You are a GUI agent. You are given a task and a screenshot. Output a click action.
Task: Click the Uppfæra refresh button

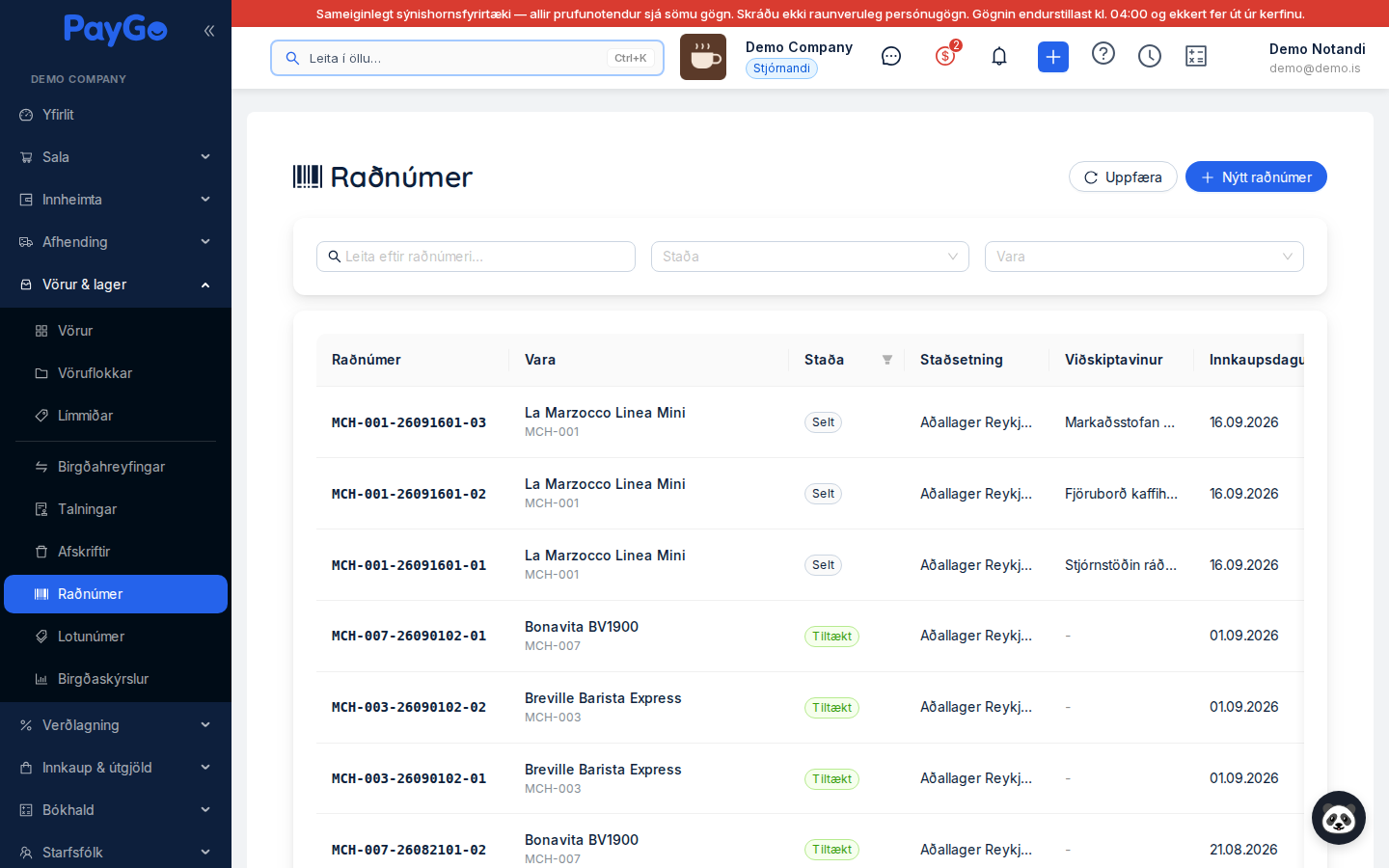click(x=1123, y=176)
